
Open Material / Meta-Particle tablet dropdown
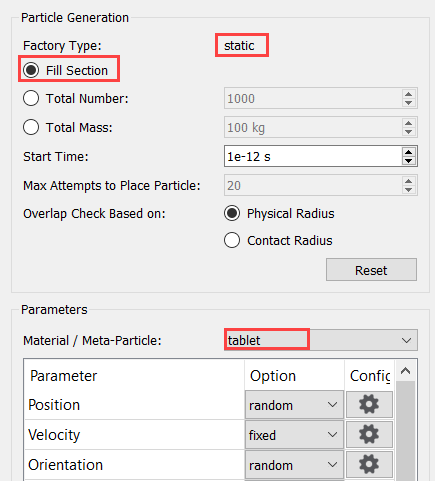[x=321, y=340]
